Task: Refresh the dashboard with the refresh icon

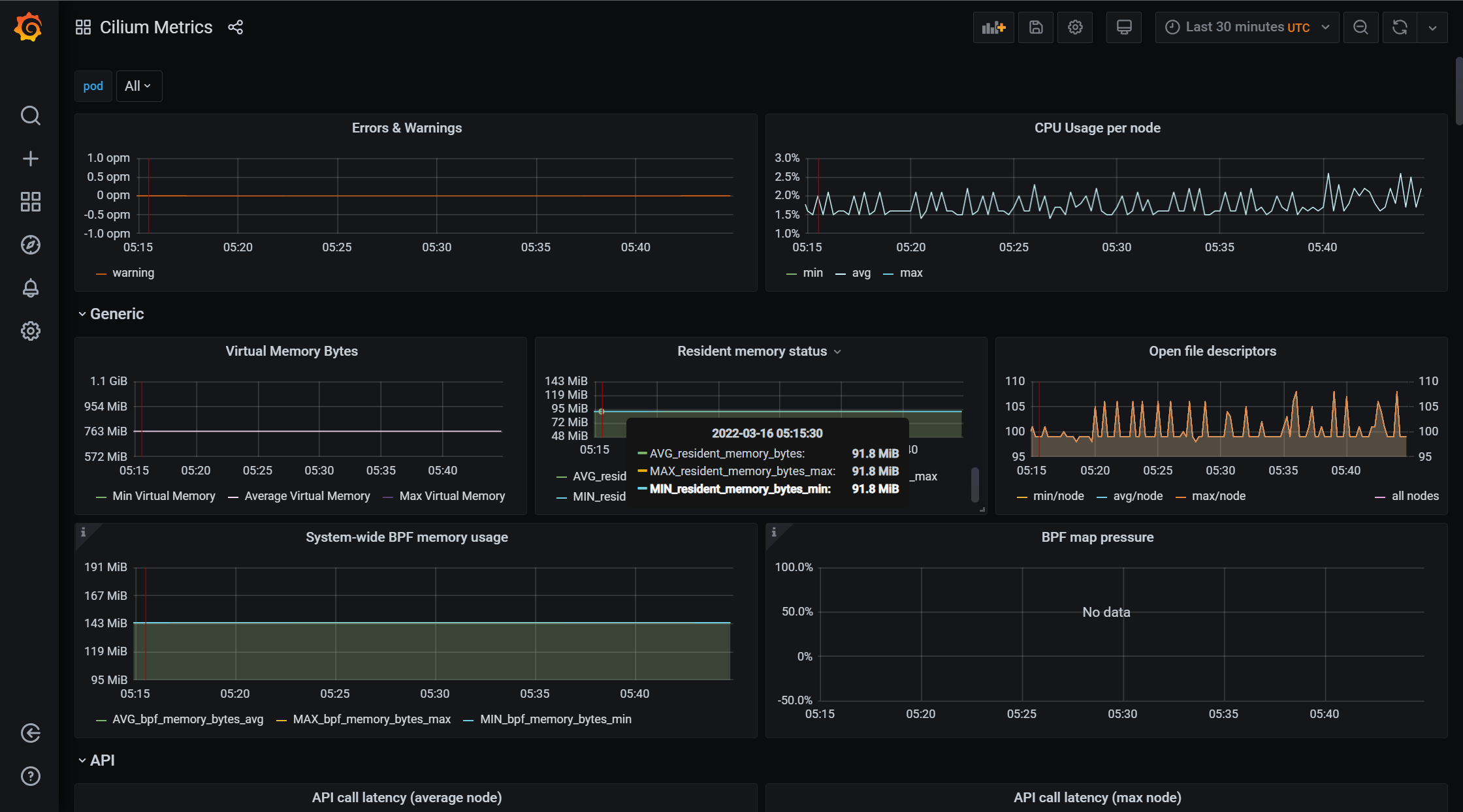Action: point(1400,27)
